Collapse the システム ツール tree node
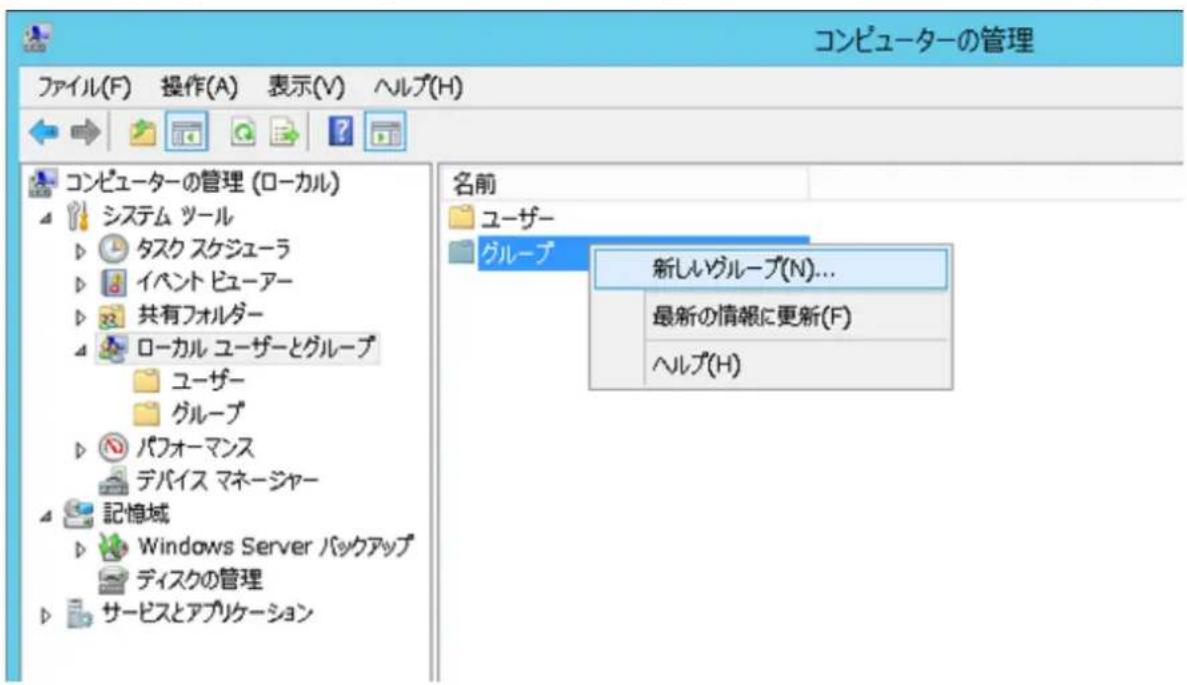 46,218
